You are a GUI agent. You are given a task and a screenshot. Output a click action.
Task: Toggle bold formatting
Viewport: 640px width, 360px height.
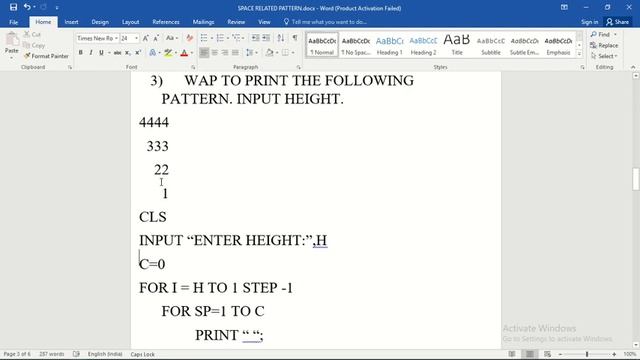click(80, 53)
